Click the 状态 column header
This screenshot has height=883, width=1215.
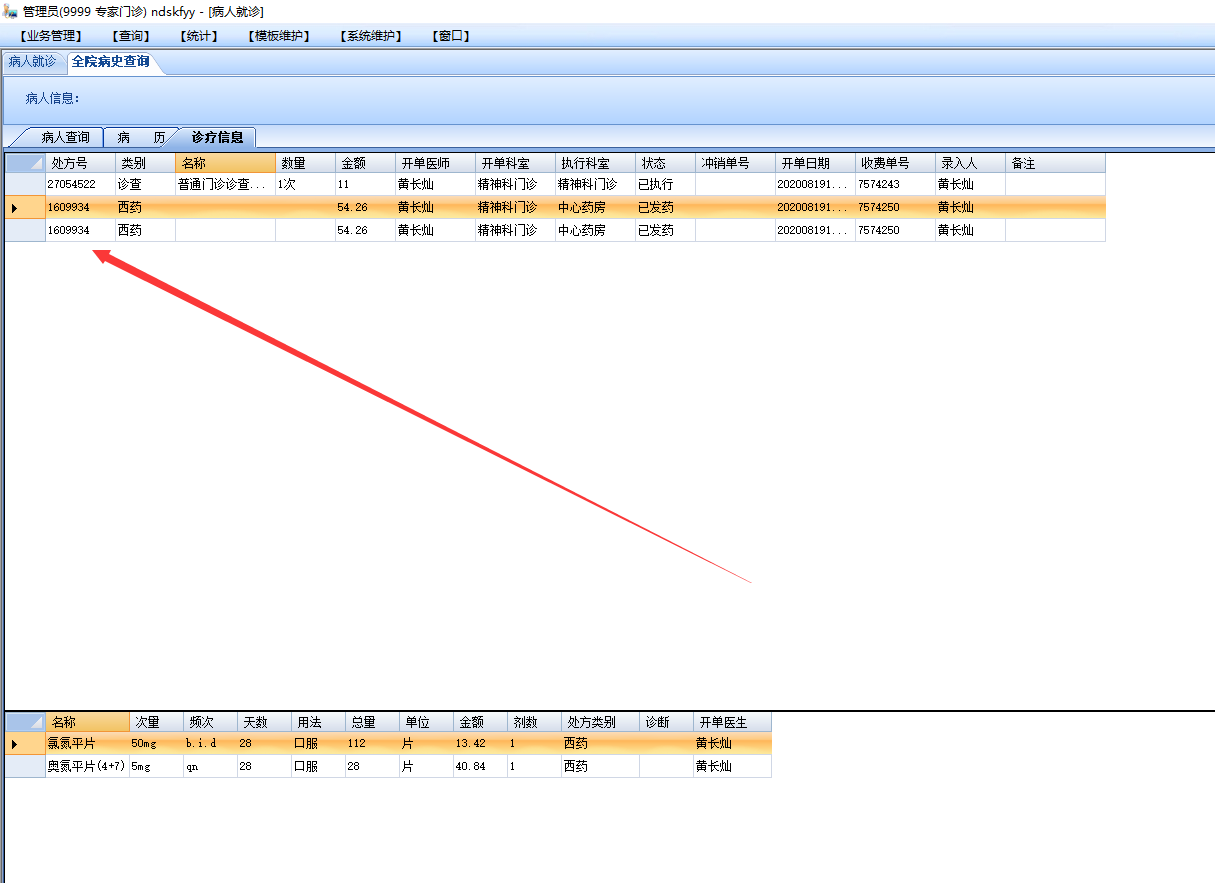(665, 163)
